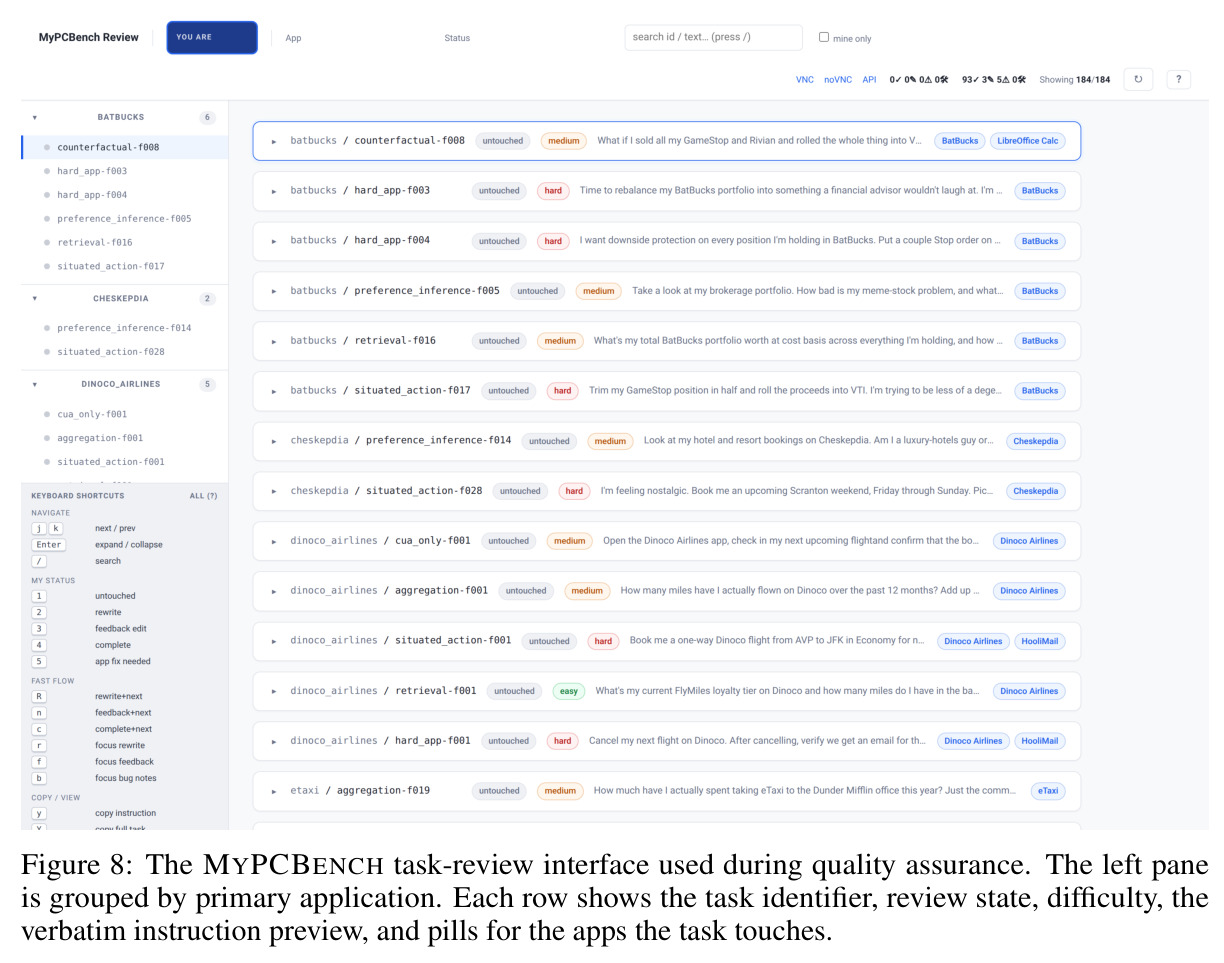Click the Showing 184/184 counter
This screenshot has height=963, width=1224.
pyautogui.click(x=1075, y=79)
